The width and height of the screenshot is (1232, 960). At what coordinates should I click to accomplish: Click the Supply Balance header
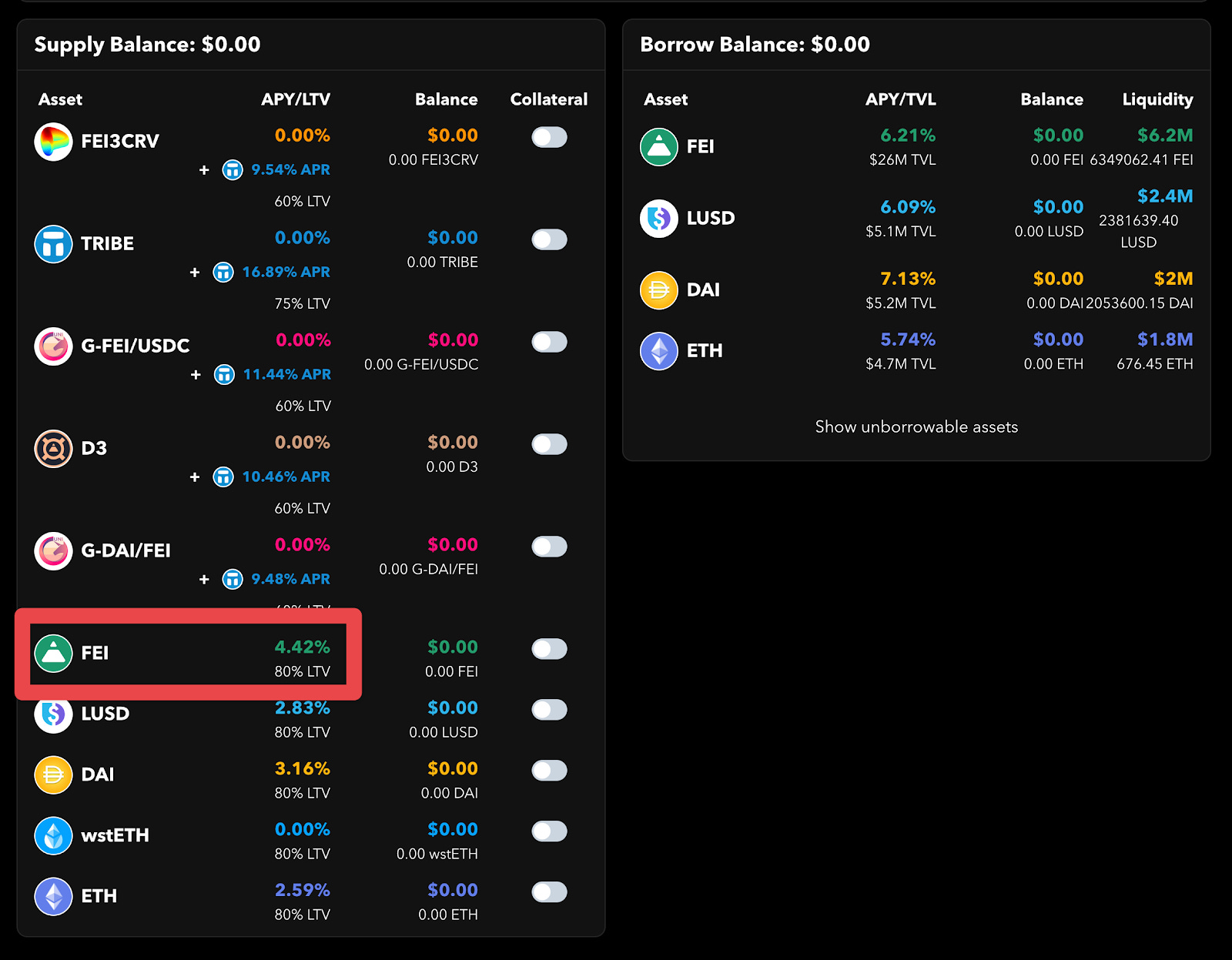click(147, 44)
